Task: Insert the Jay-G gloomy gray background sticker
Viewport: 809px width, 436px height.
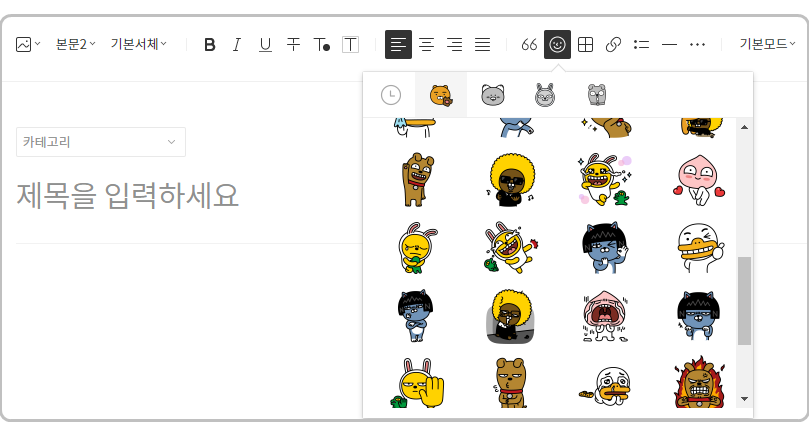Action: tap(511, 316)
